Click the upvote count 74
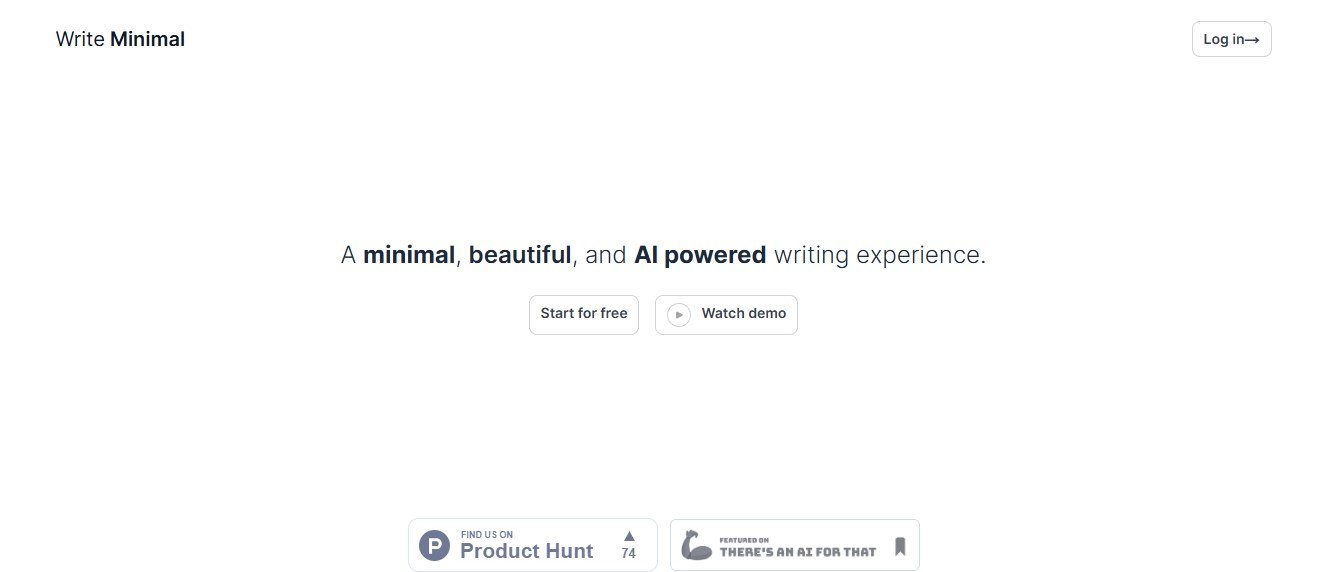The height and width of the screenshot is (572, 1327). pyautogui.click(x=628, y=554)
